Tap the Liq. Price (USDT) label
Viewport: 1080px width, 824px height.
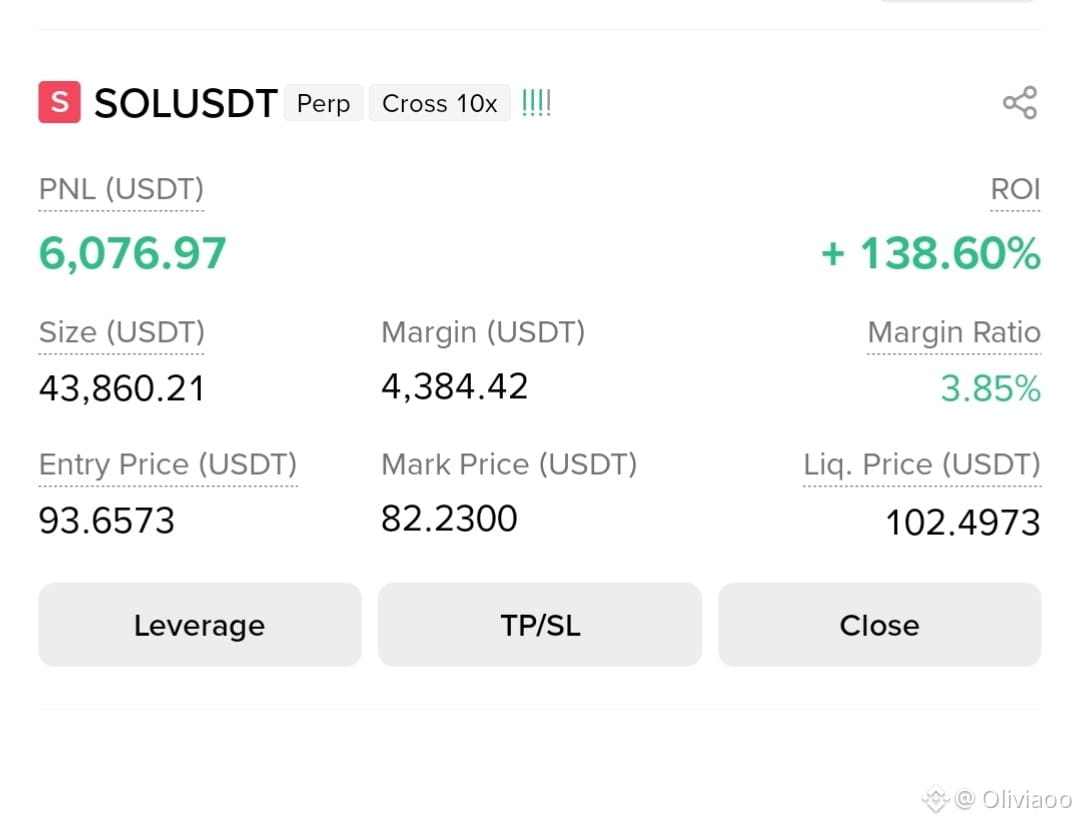coord(922,464)
